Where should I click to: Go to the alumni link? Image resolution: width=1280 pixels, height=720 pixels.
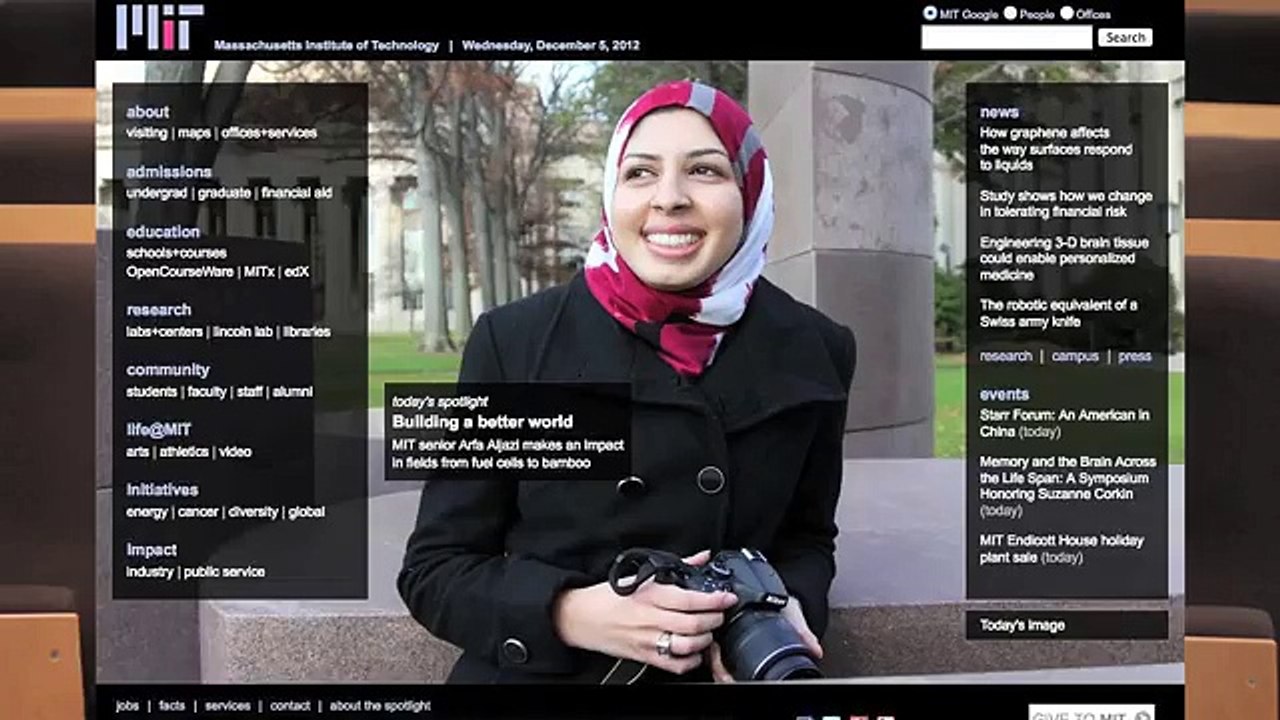[293, 392]
